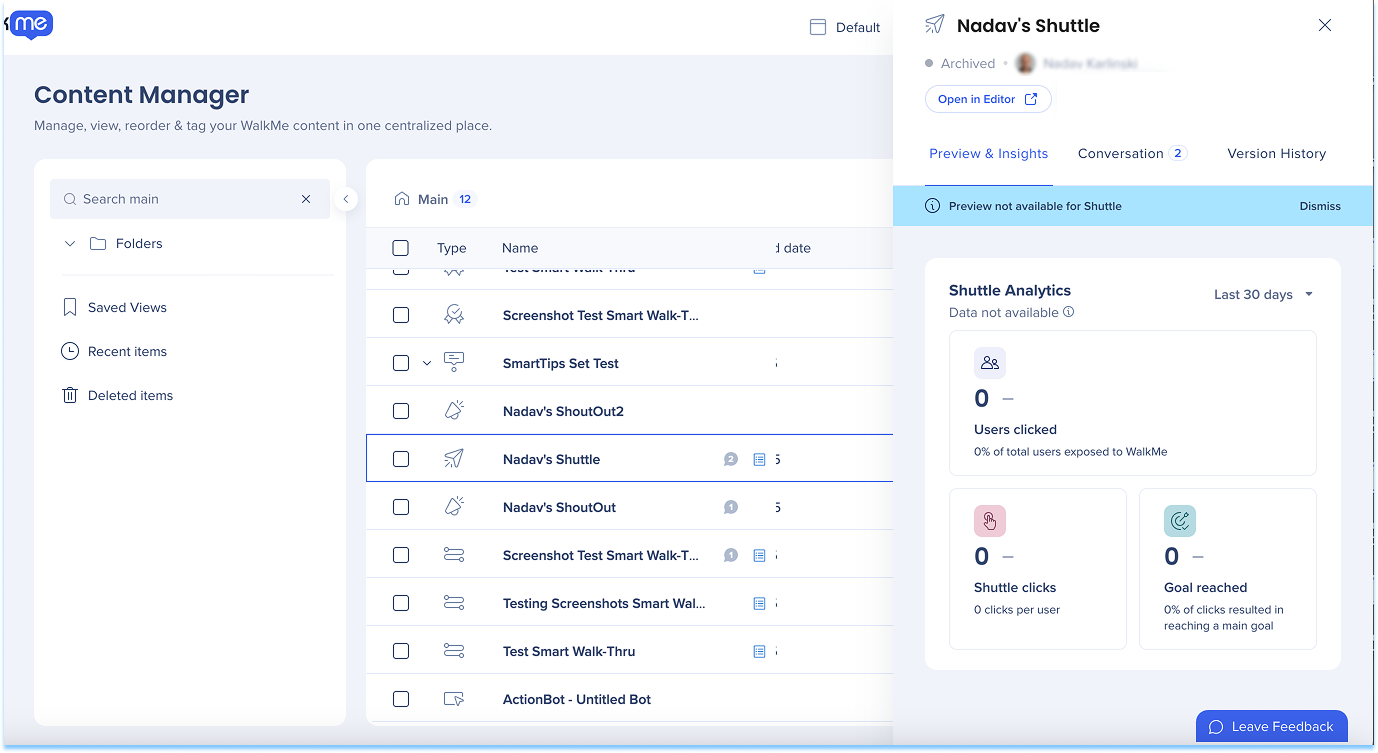Viewport: 1378px width, 753px height.
Task: Click the Saved Views bookmark icon
Action: [x=70, y=308]
